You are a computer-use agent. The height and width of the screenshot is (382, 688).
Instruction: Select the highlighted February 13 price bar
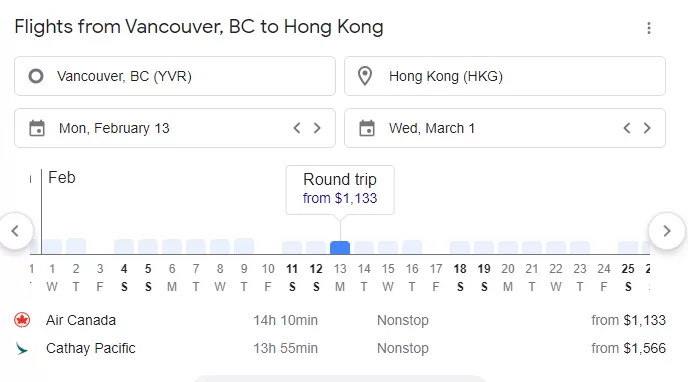point(340,247)
